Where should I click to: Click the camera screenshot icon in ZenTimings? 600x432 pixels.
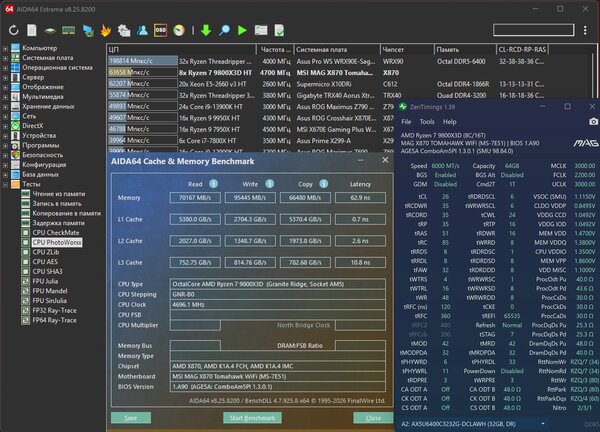593,122
